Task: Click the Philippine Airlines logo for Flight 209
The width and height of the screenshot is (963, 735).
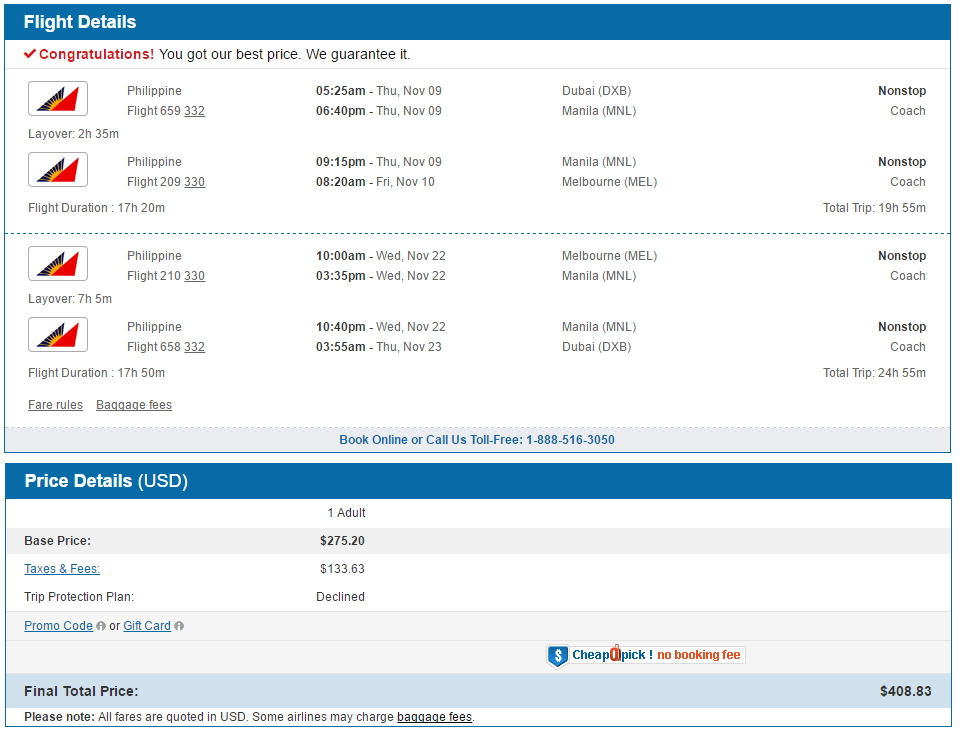Action: coord(58,169)
